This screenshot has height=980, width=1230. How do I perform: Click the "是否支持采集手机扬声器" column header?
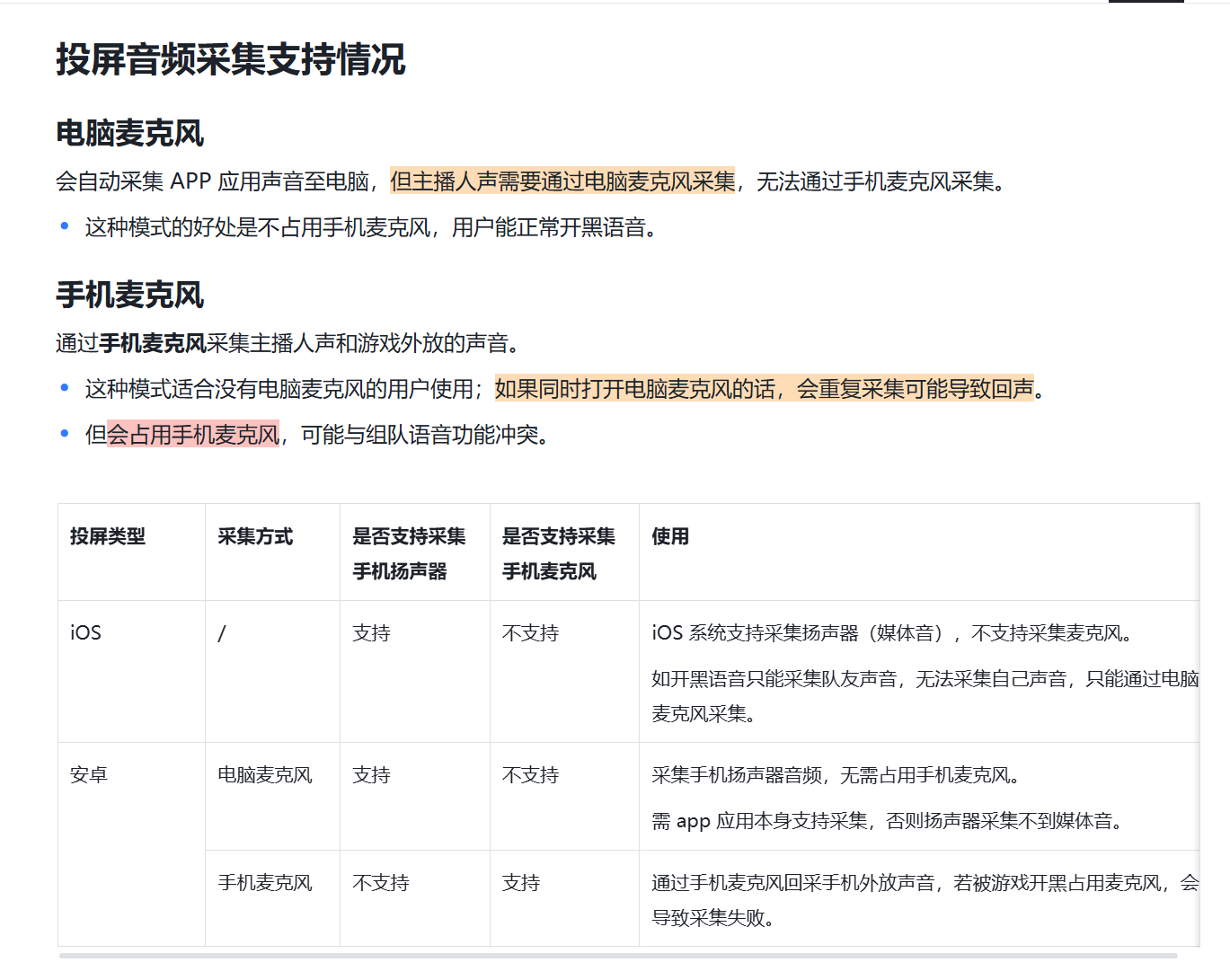pyautogui.click(x=409, y=553)
